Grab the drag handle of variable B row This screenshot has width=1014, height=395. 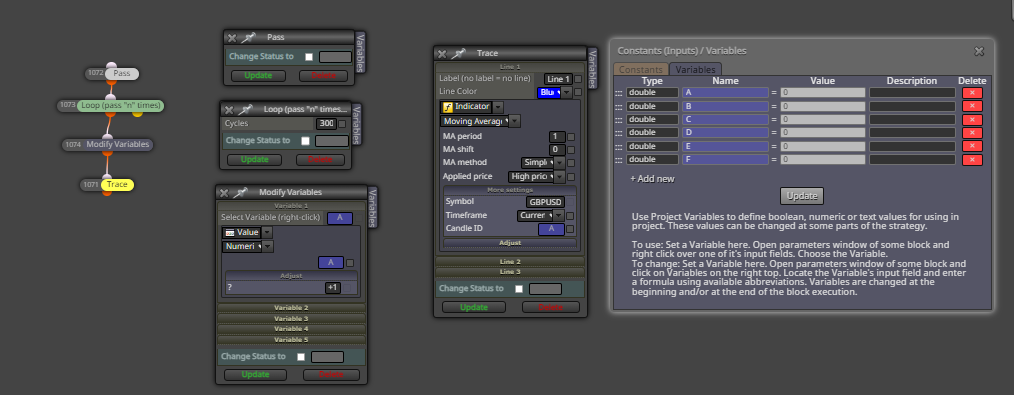pos(619,107)
